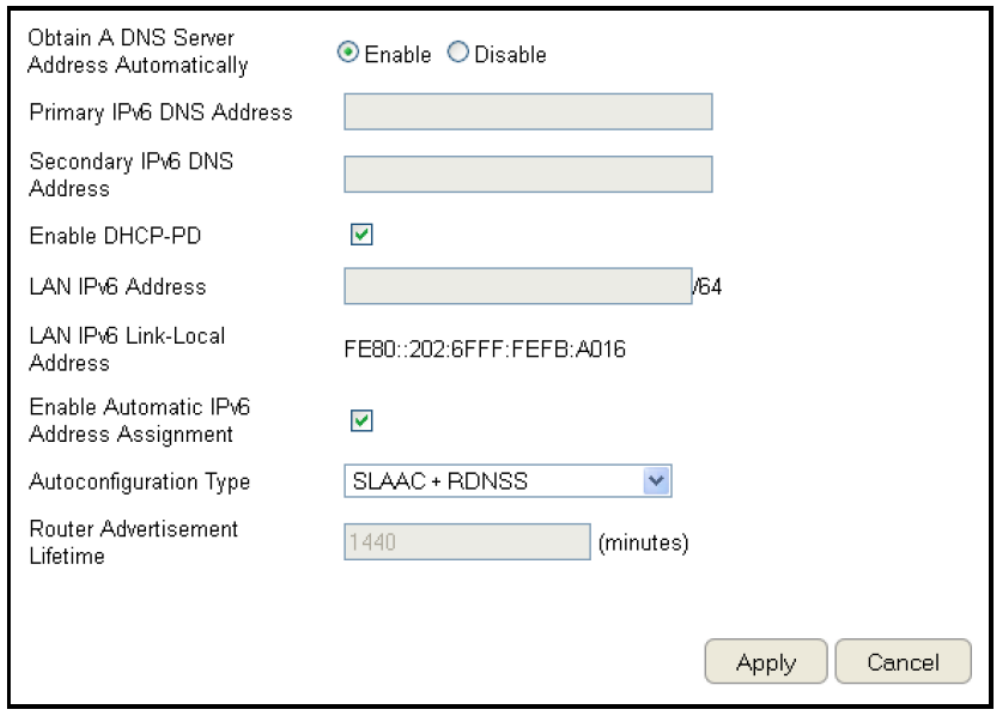Image resolution: width=1002 pixels, height=715 pixels.
Task: Click the "Obtain A DNS Server Address Automatically" label
Action: [138, 53]
